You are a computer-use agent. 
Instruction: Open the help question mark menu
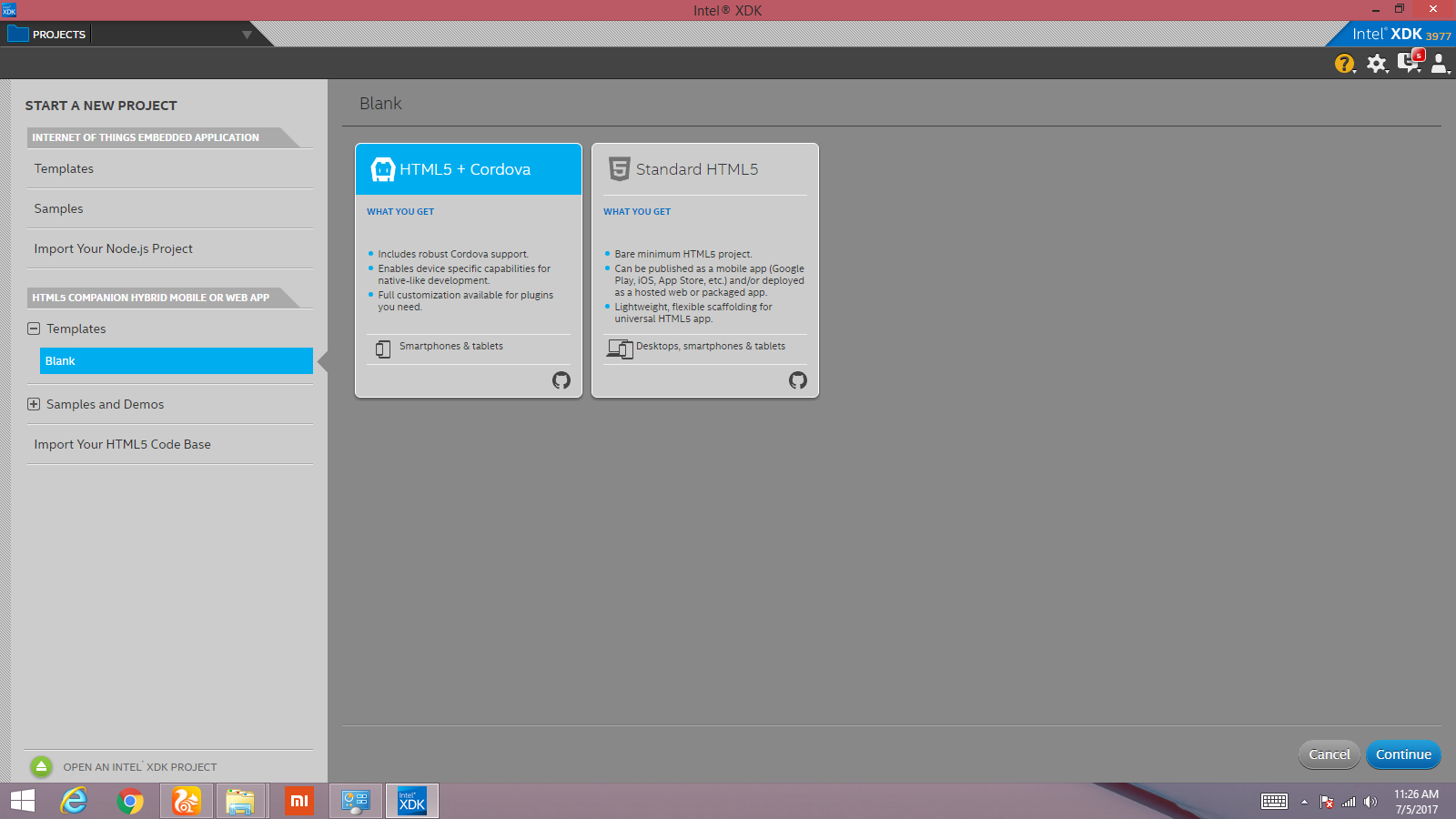pyautogui.click(x=1344, y=63)
